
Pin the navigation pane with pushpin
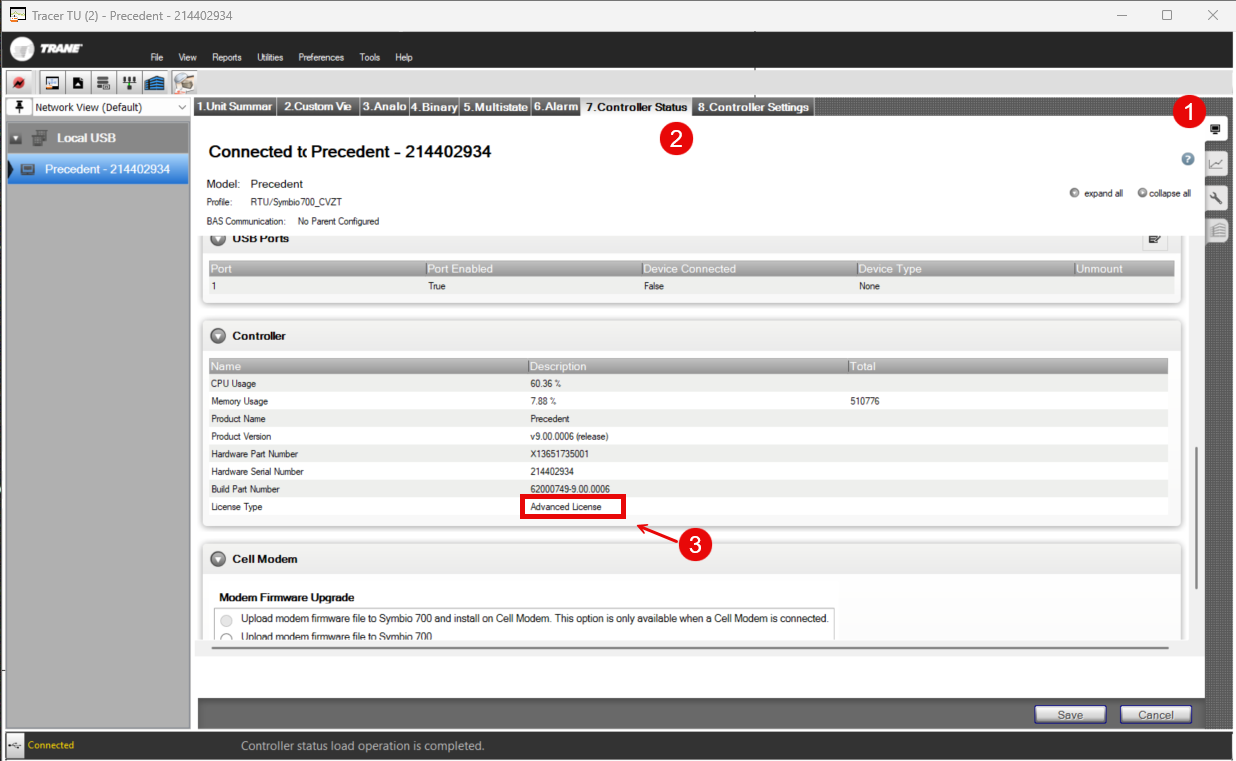[x=19, y=107]
